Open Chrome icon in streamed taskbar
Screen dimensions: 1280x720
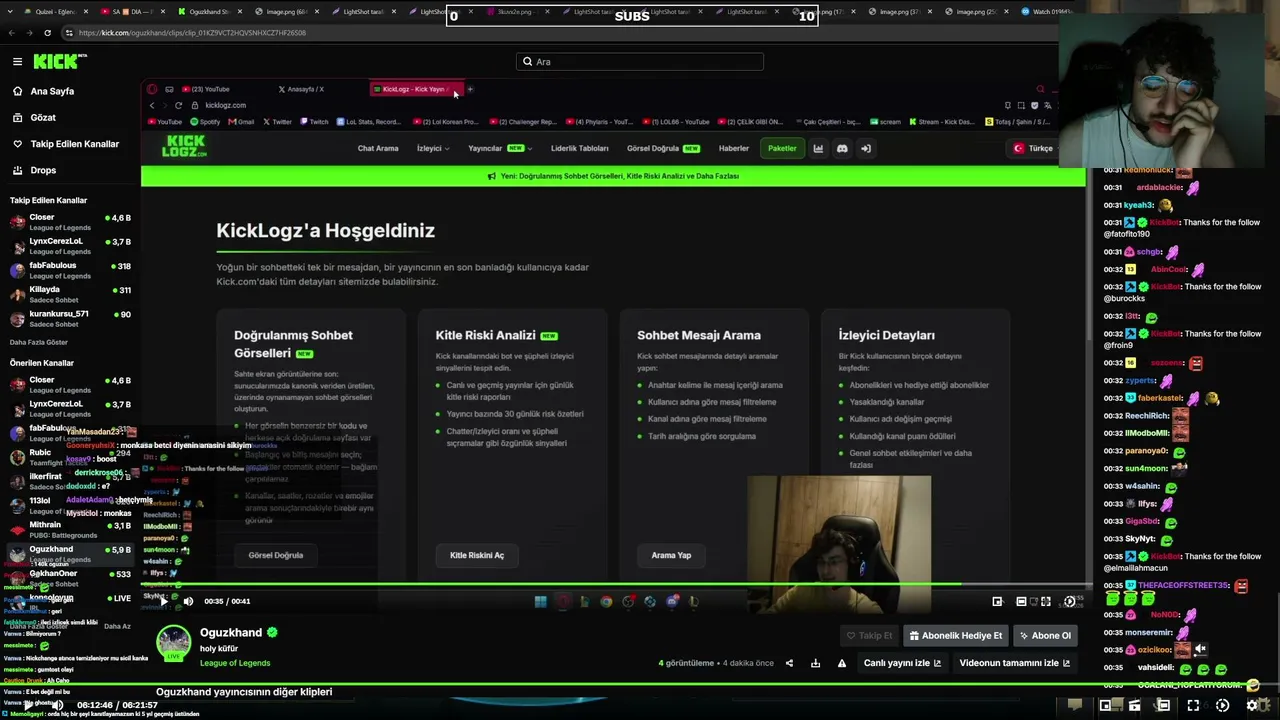point(606,601)
